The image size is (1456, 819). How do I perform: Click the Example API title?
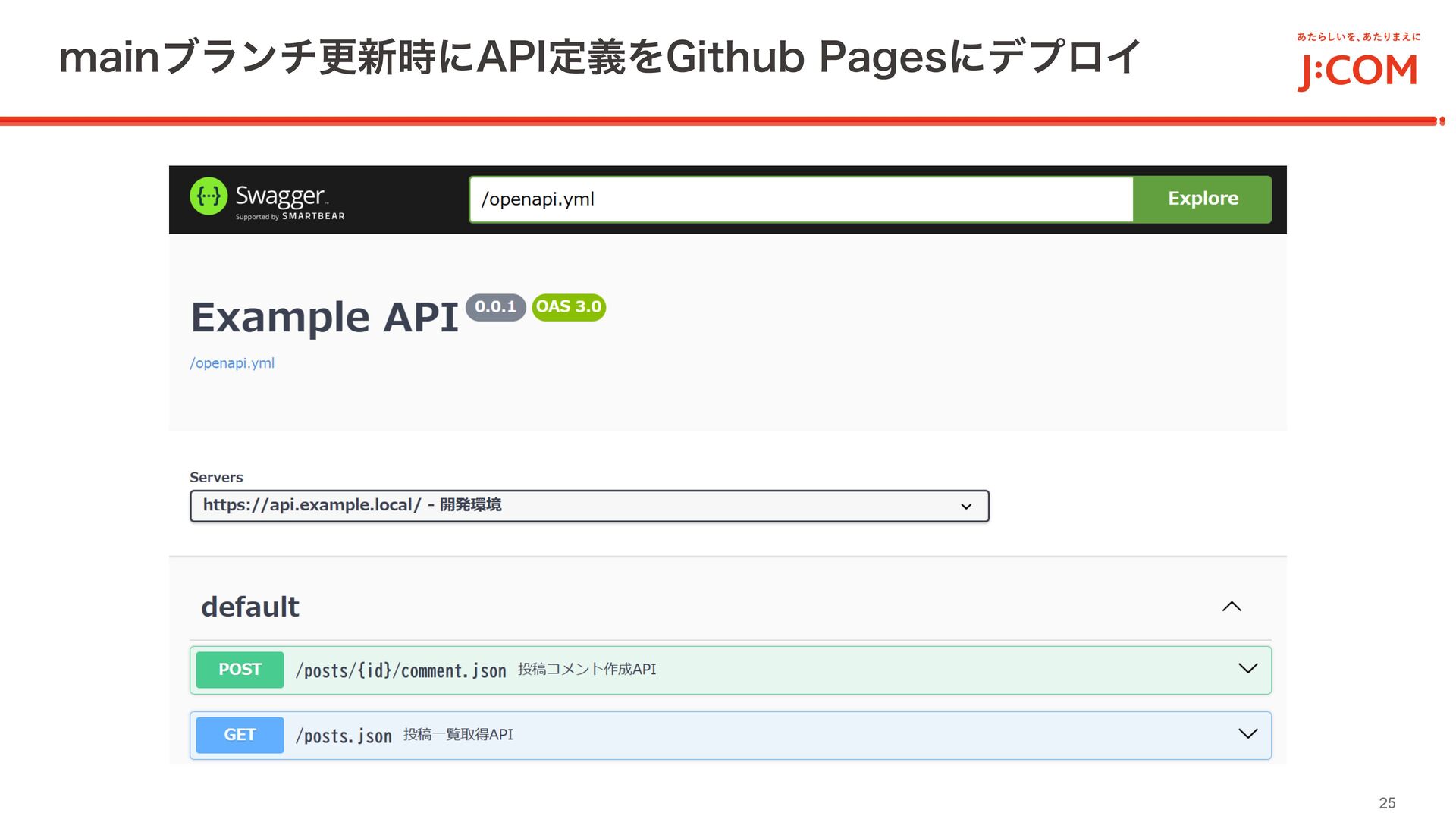[x=325, y=317]
